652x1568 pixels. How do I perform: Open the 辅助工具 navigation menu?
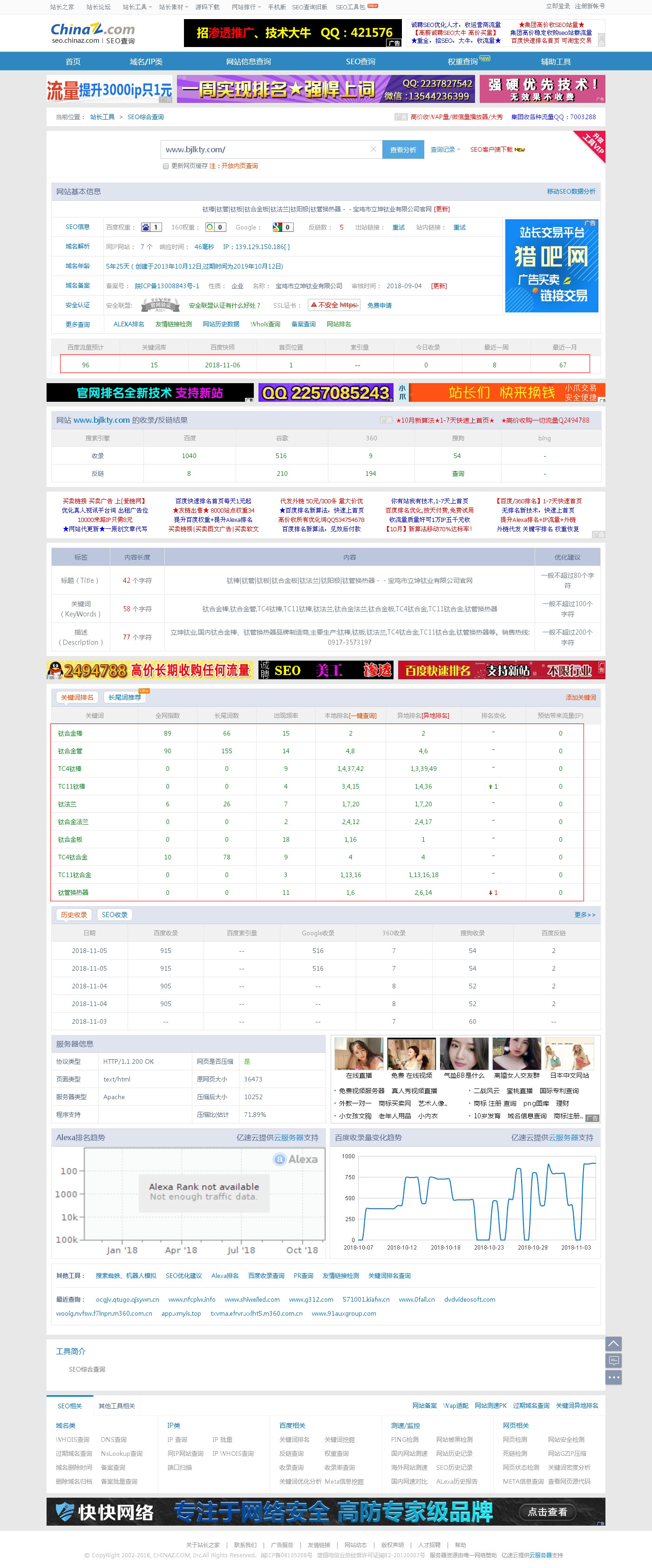[x=556, y=61]
